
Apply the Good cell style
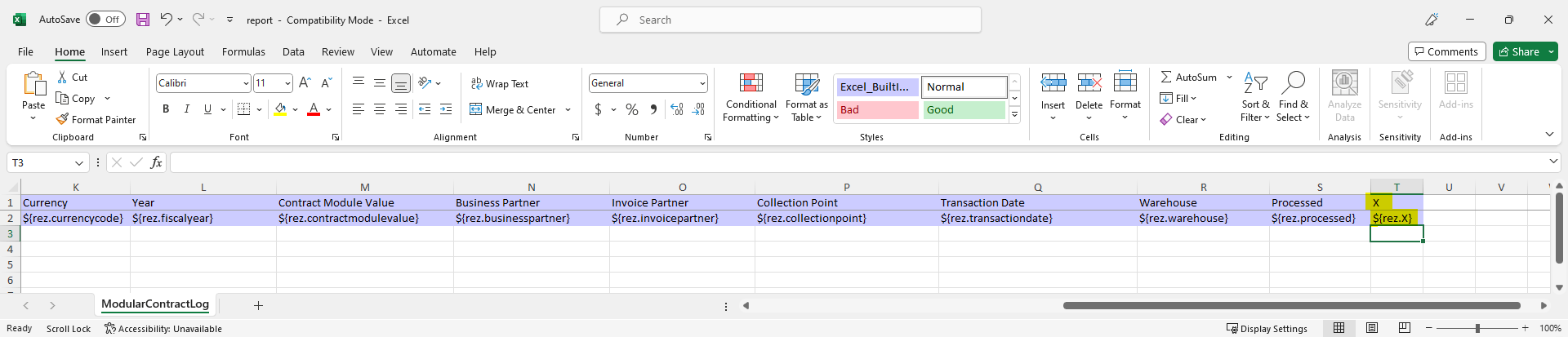coord(964,109)
